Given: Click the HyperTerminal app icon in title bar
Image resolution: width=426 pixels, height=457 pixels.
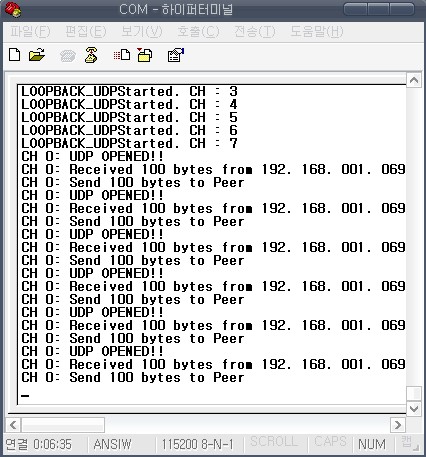Looking at the screenshot, I should 13,10.
